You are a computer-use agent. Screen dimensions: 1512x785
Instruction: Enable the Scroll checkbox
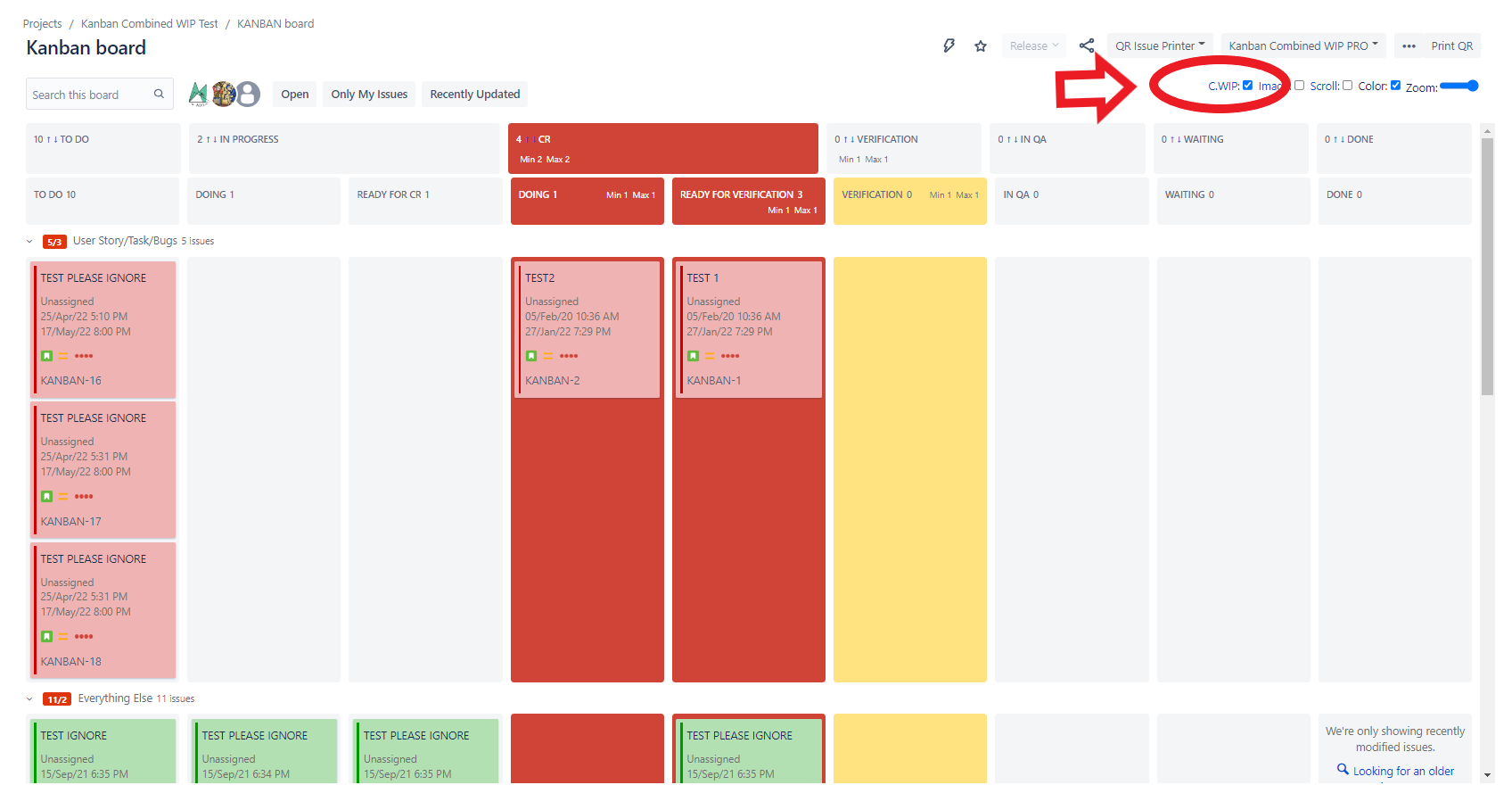pos(1347,86)
